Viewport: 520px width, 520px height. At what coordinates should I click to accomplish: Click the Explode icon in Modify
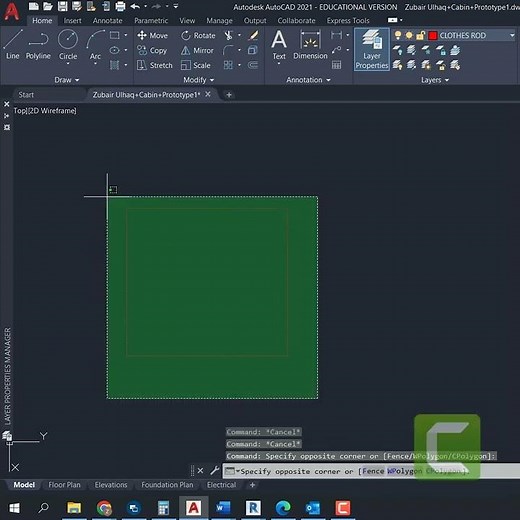(253, 50)
